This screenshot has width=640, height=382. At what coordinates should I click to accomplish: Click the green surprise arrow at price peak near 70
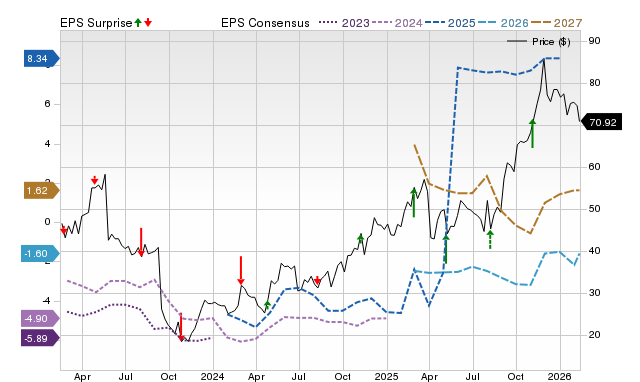click(x=532, y=133)
